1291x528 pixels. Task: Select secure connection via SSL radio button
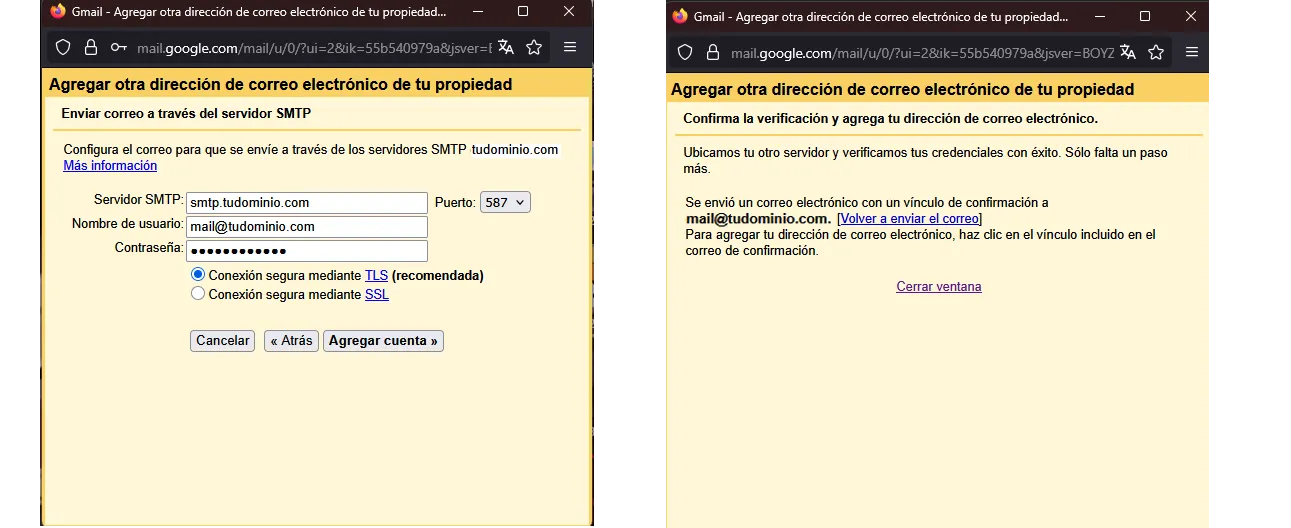point(198,294)
